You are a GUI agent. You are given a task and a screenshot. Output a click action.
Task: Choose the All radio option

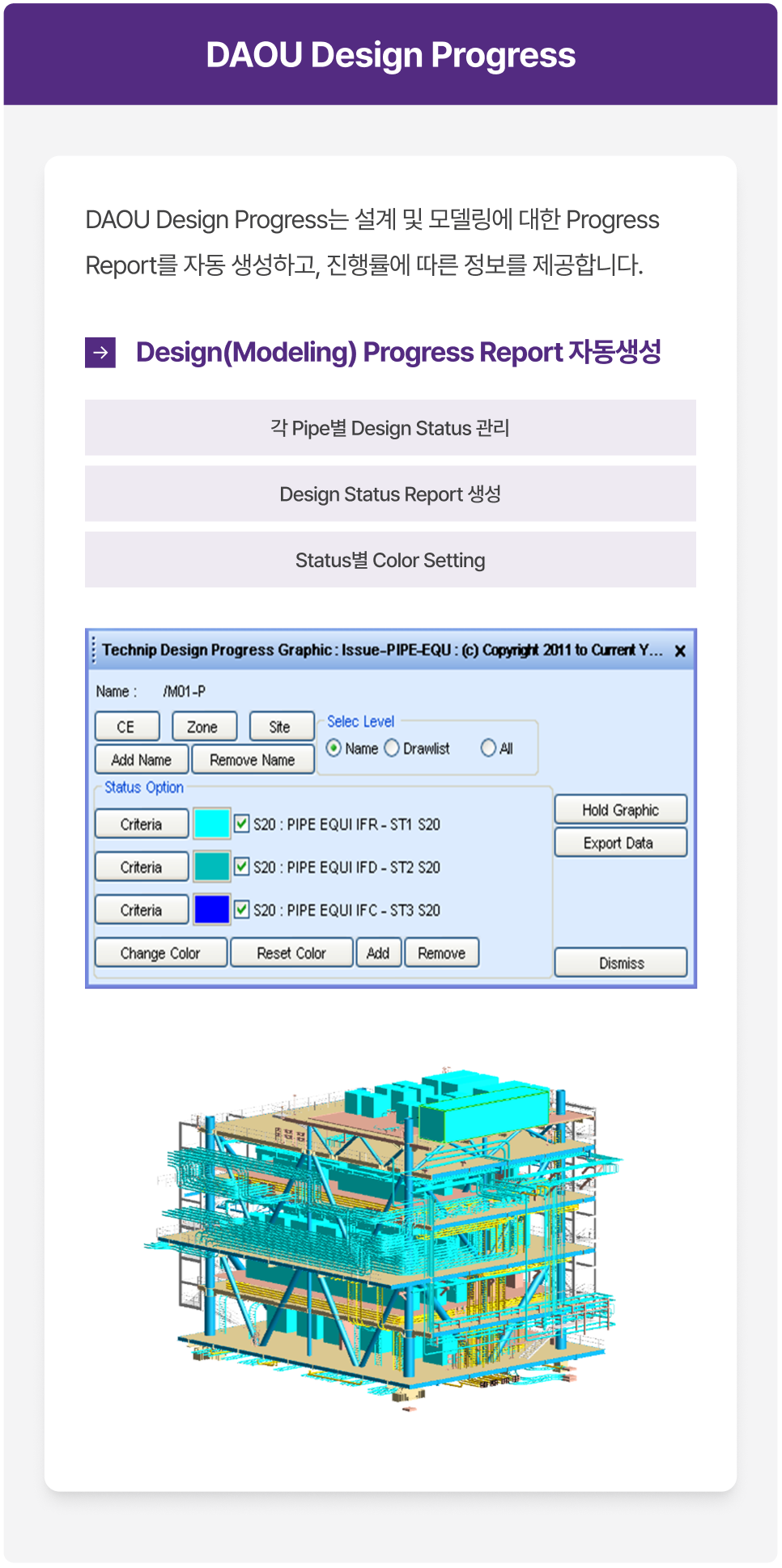pos(488,748)
